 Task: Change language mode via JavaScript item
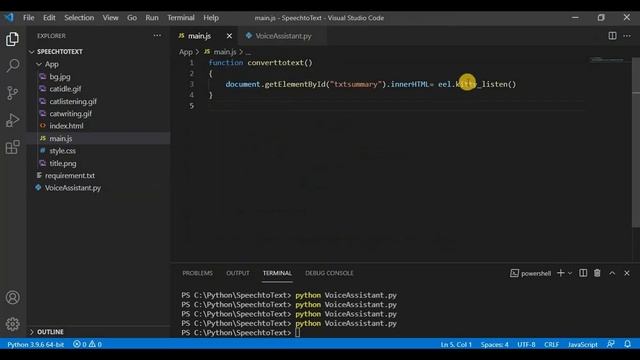pos(582,344)
